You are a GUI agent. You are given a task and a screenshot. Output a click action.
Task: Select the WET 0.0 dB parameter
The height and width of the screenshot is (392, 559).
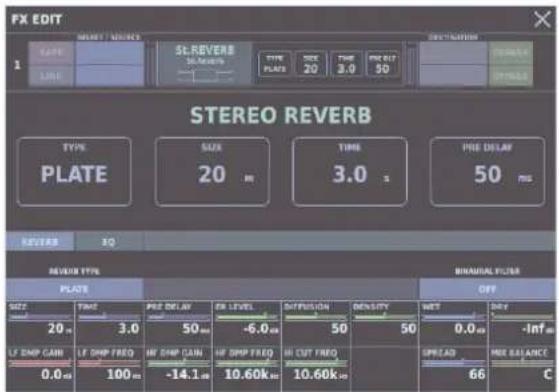[x=453, y=323]
